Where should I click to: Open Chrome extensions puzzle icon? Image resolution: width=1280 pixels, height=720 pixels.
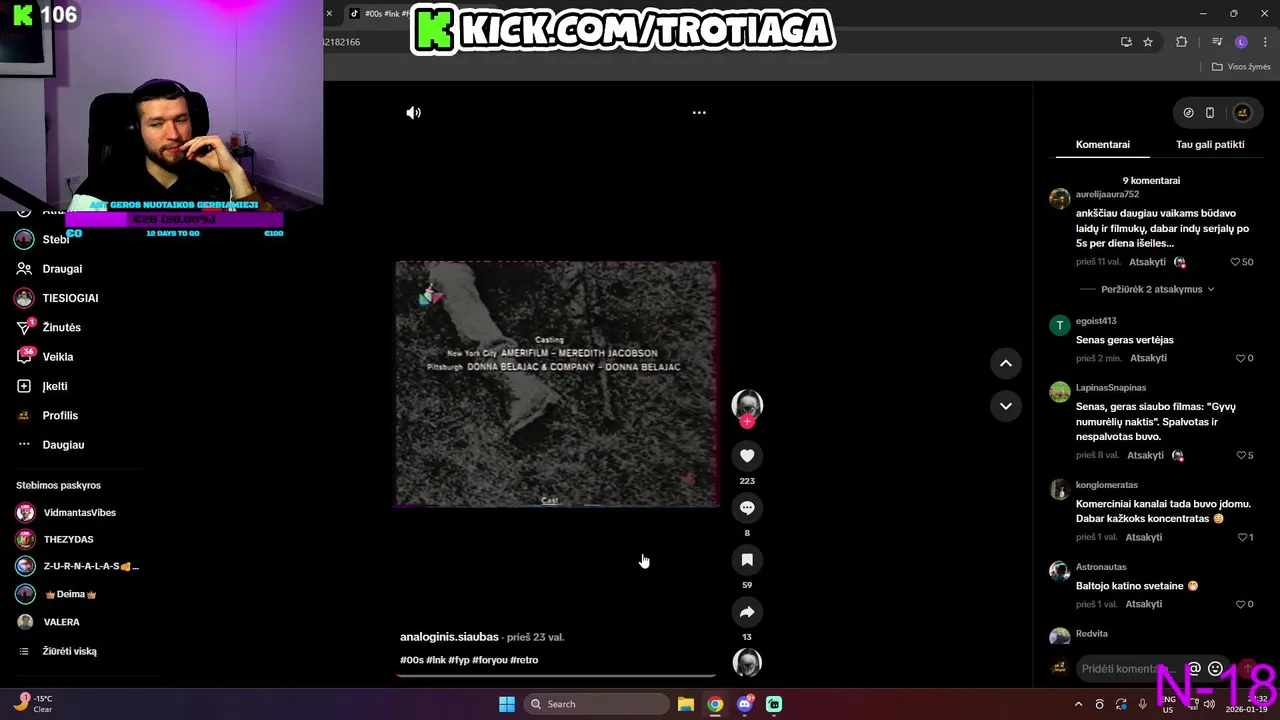[x=1182, y=42]
